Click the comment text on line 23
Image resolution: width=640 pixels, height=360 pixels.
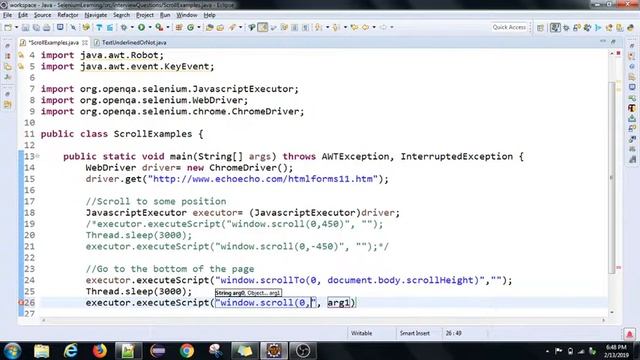point(170,269)
